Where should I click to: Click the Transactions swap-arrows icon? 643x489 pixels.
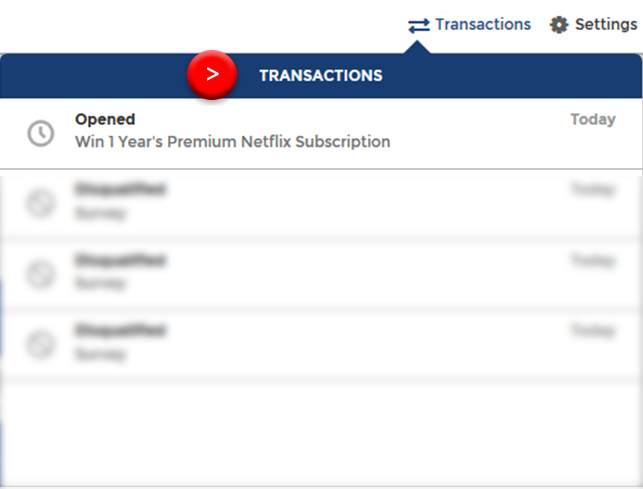click(419, 25)
